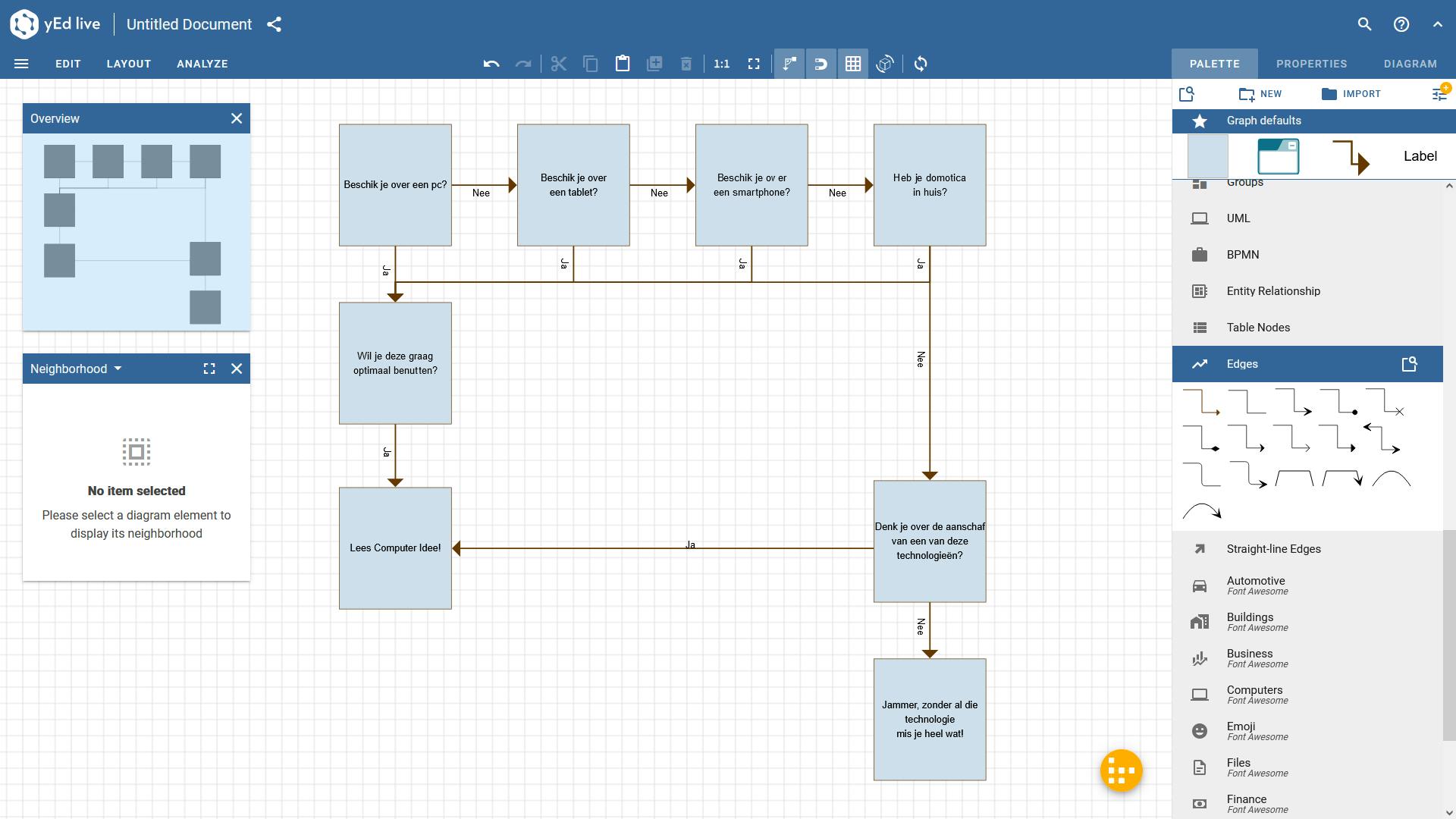This screenshot has width=1456, height=819.
Task: Switch to the PROPERTIES tab
Action: [x=1311, y=64]
